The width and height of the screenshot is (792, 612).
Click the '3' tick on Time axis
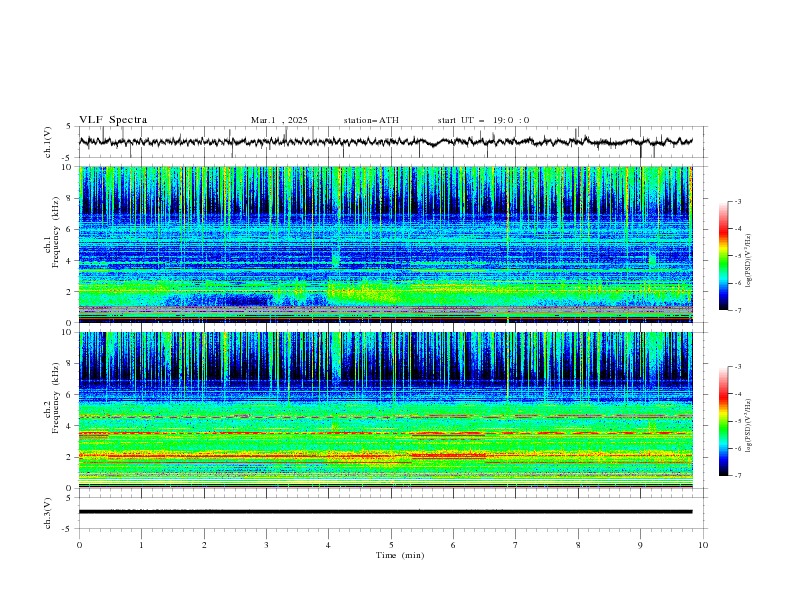266,545
